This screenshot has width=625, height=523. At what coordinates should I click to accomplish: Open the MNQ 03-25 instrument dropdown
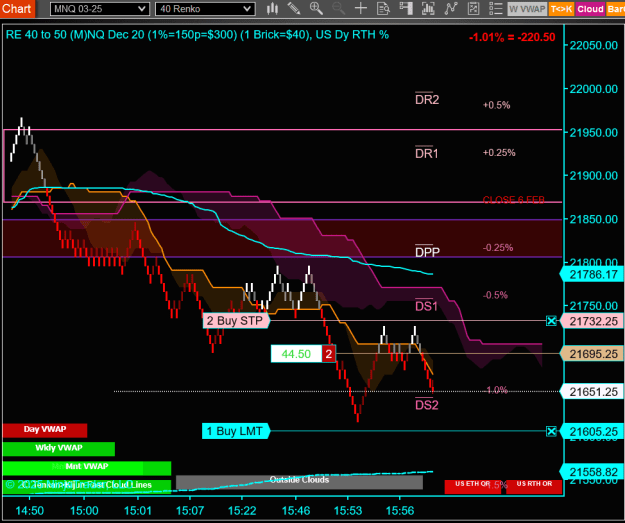point(100,9)
